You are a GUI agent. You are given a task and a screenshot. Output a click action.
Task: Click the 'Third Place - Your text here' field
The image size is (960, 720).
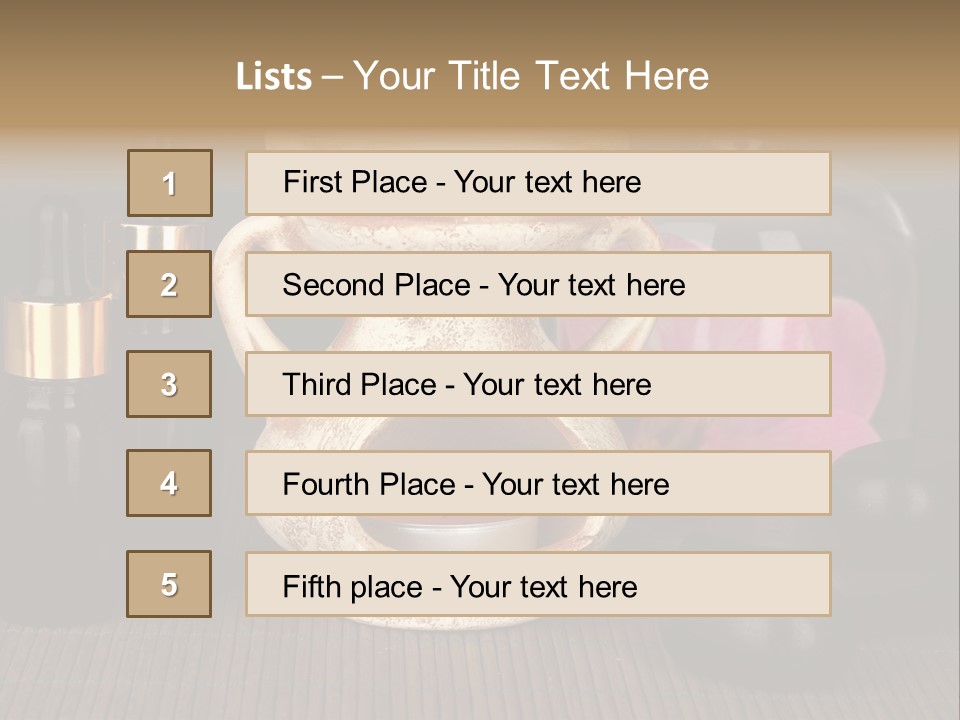[538, 384]
